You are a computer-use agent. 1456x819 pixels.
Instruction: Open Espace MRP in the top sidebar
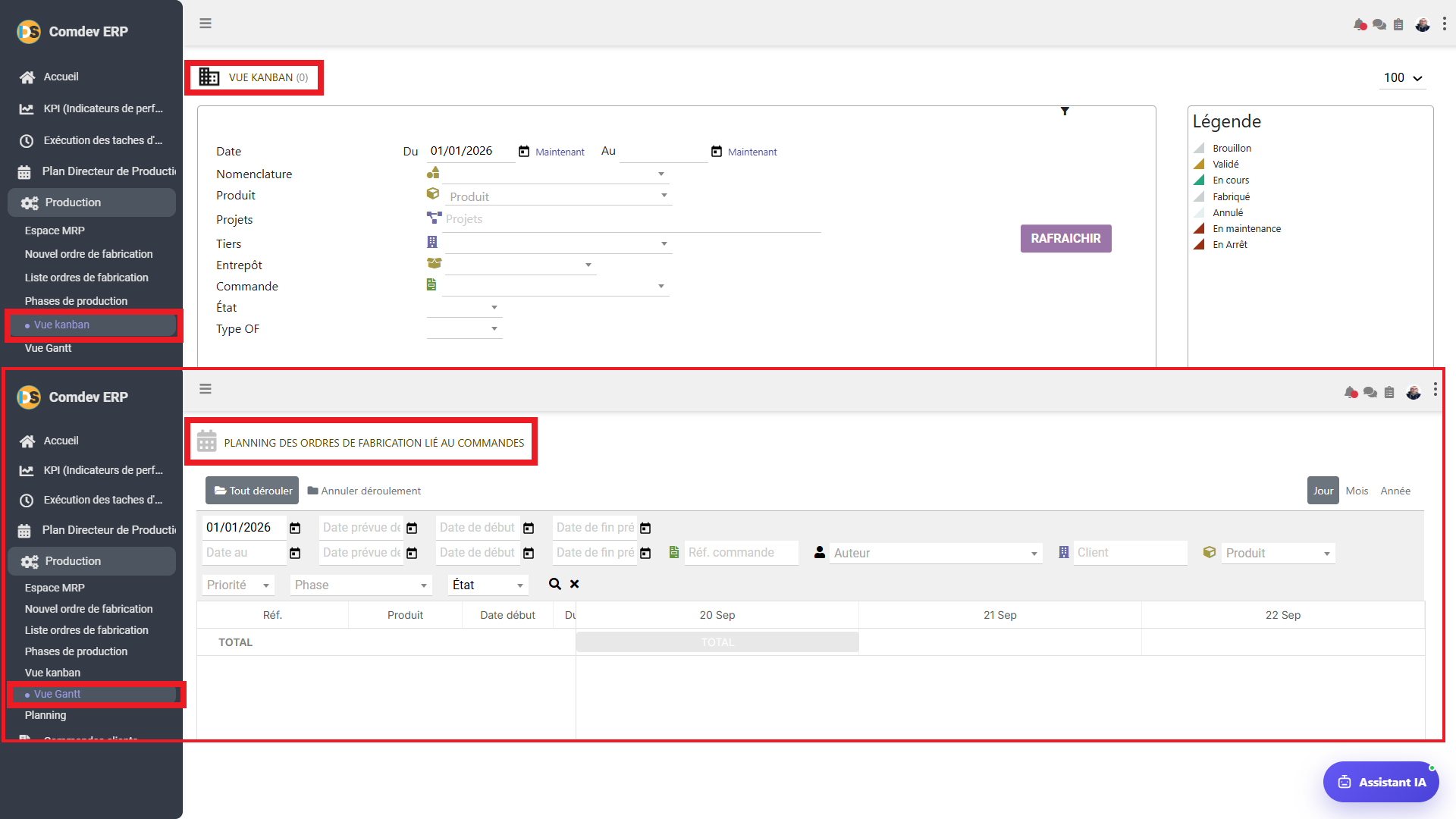point(55,231)
